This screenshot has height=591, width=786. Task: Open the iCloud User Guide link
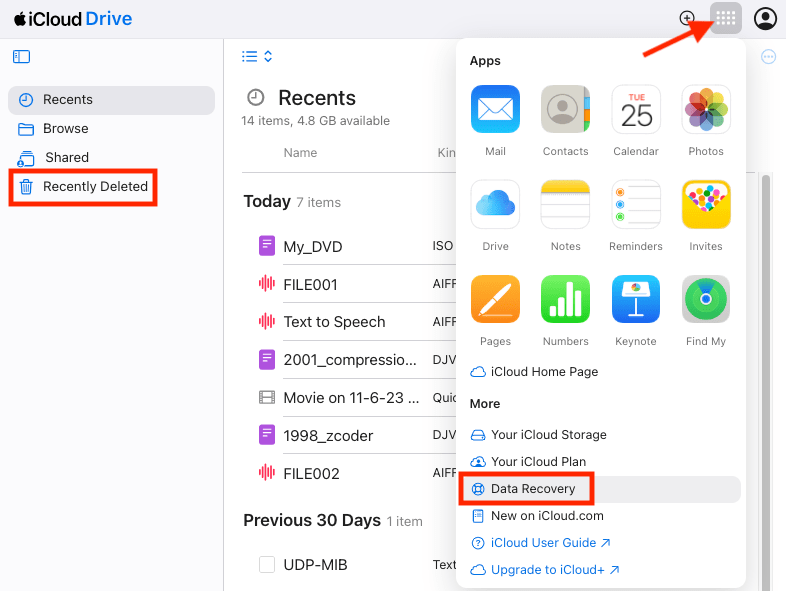point(540,543)
